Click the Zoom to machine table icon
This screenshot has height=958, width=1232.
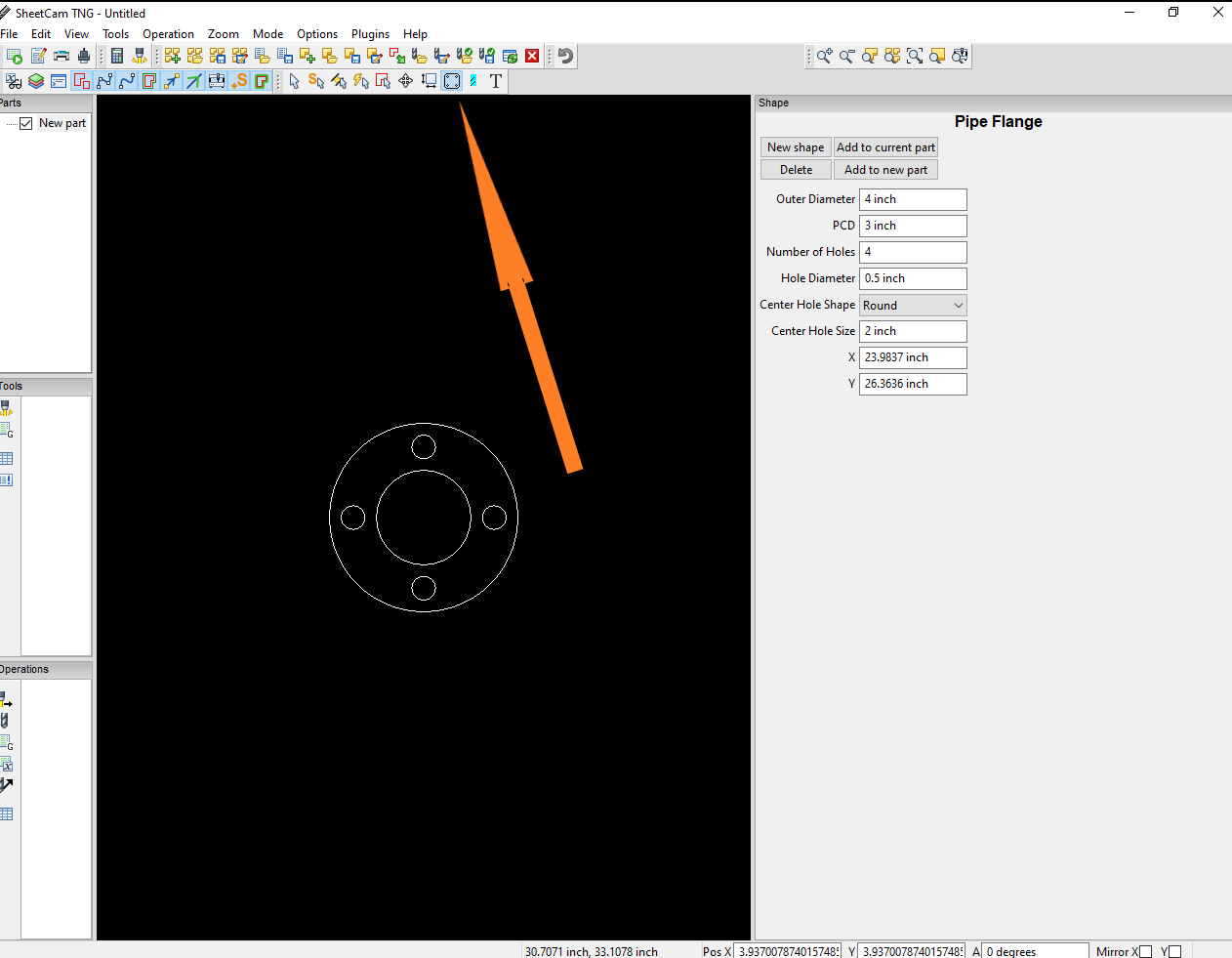(x=960, y=57)
